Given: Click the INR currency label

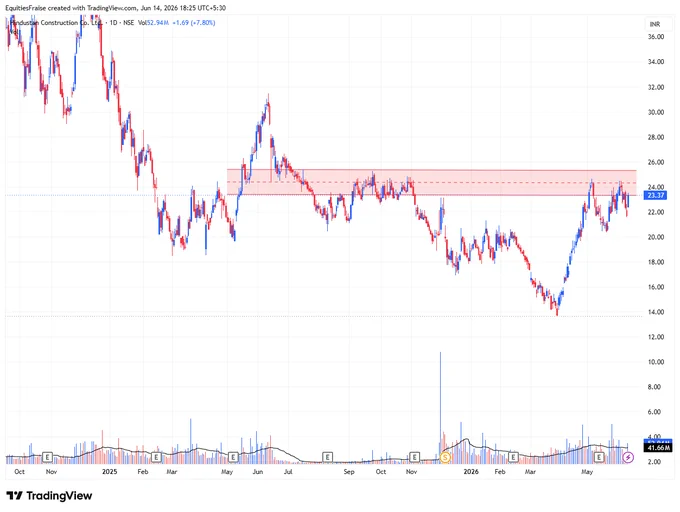Looking at the screenshot, I should click(x=654, y=24).
